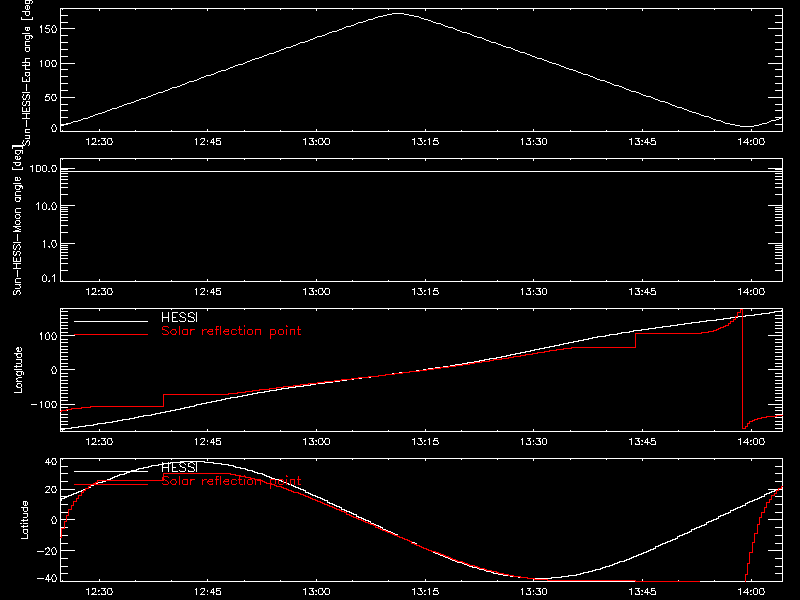
Task: Click 13:00 under the Moon angle plot
Action: [316, 292]
